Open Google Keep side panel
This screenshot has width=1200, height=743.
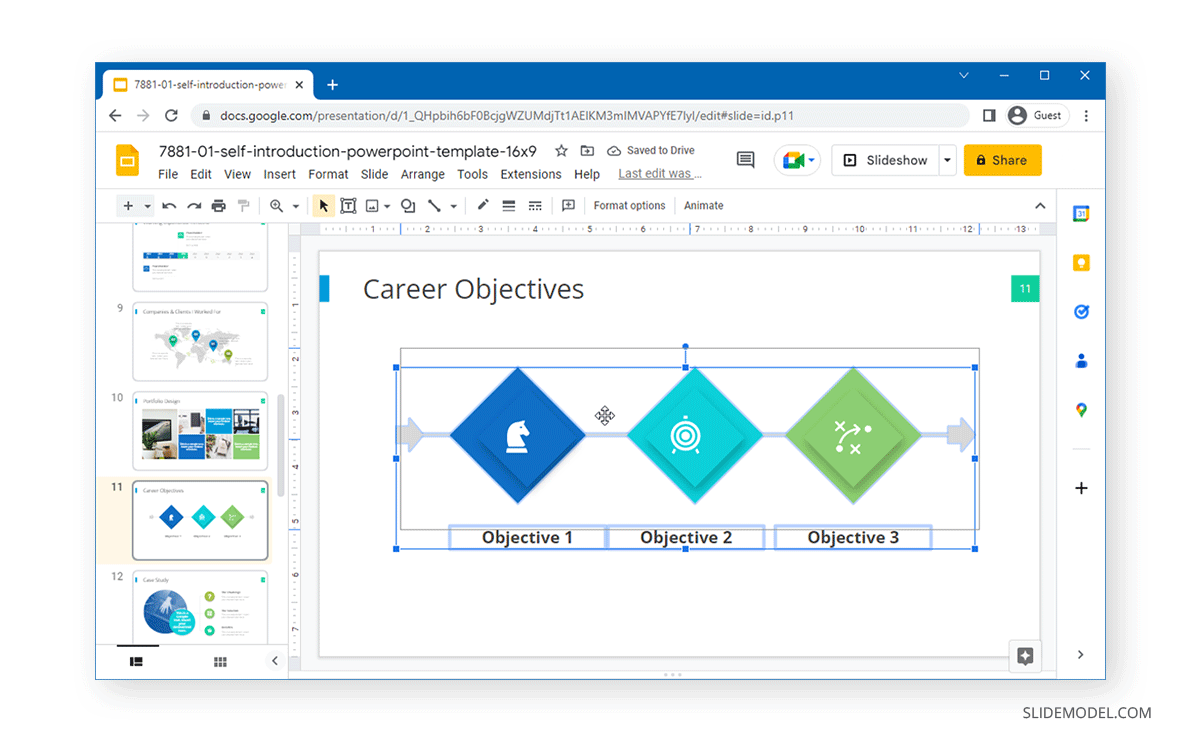coord(1081,262)
